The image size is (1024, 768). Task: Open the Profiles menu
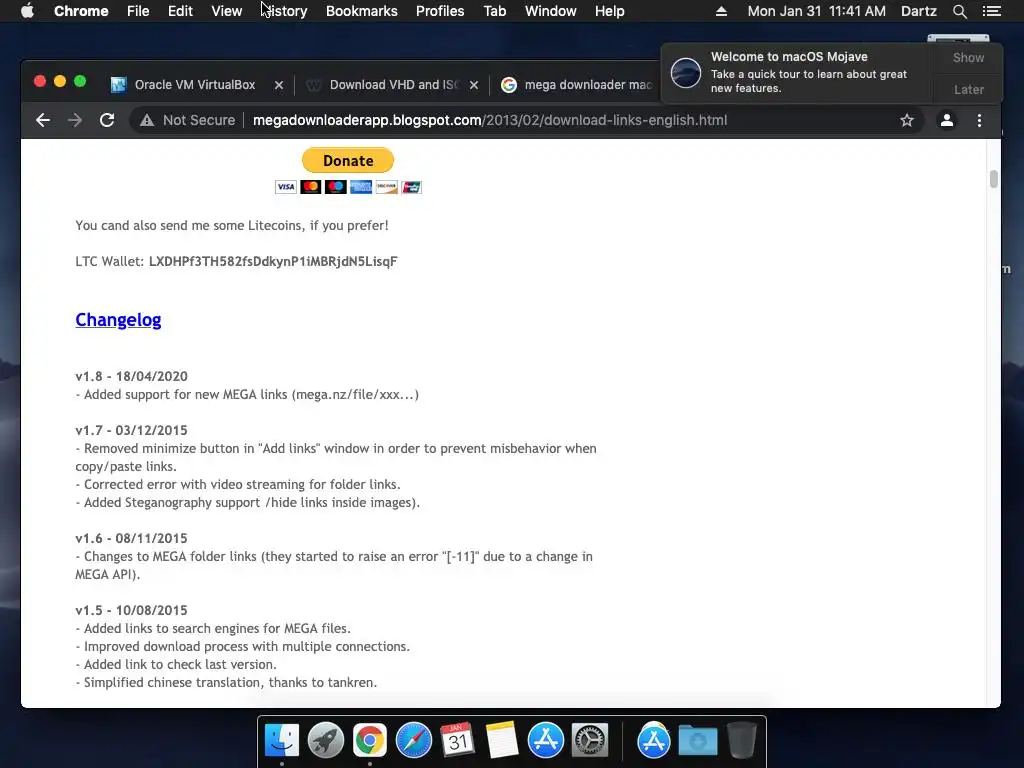tap(440, 11)
